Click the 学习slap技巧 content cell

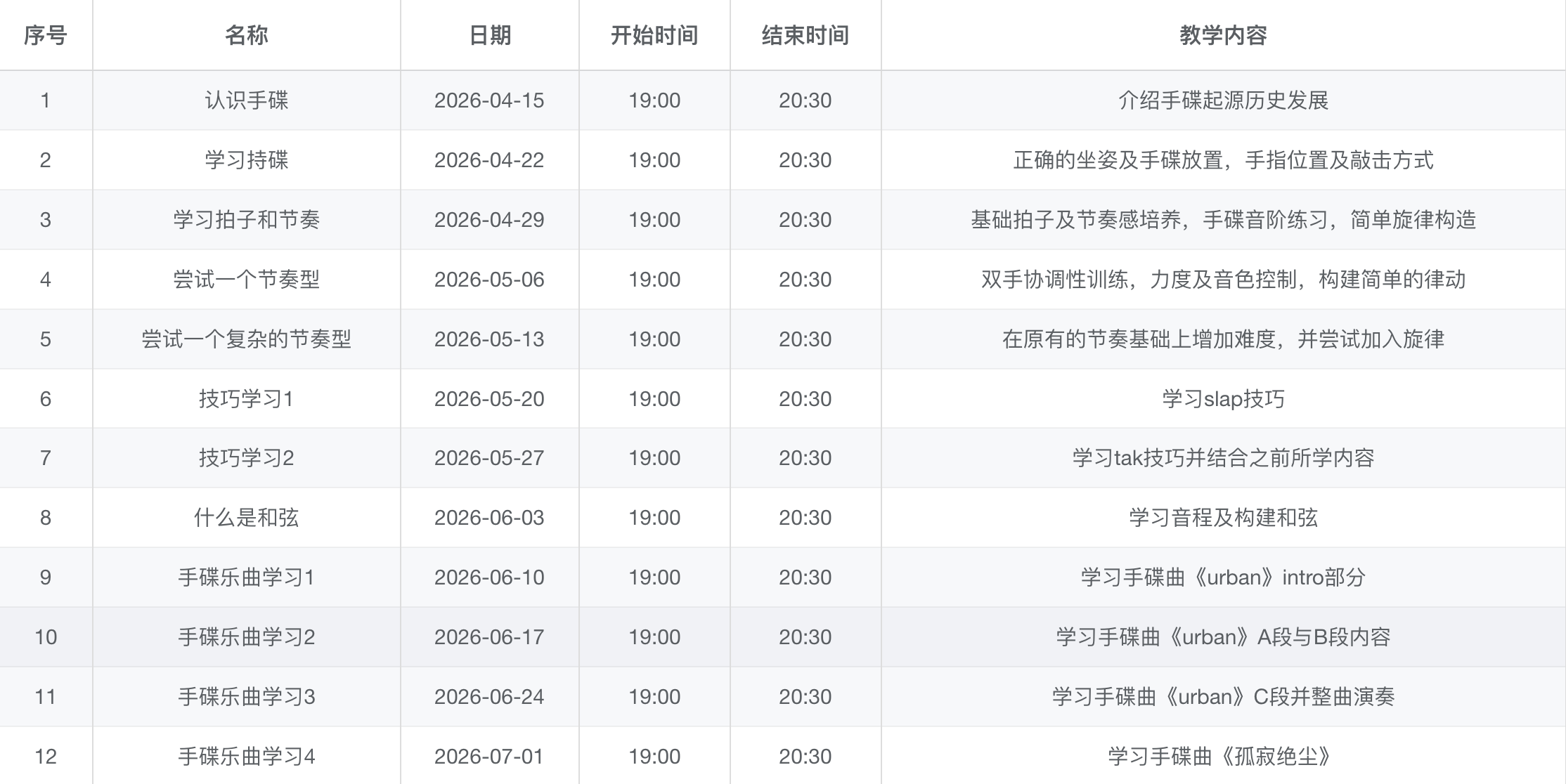point(1223,399)
